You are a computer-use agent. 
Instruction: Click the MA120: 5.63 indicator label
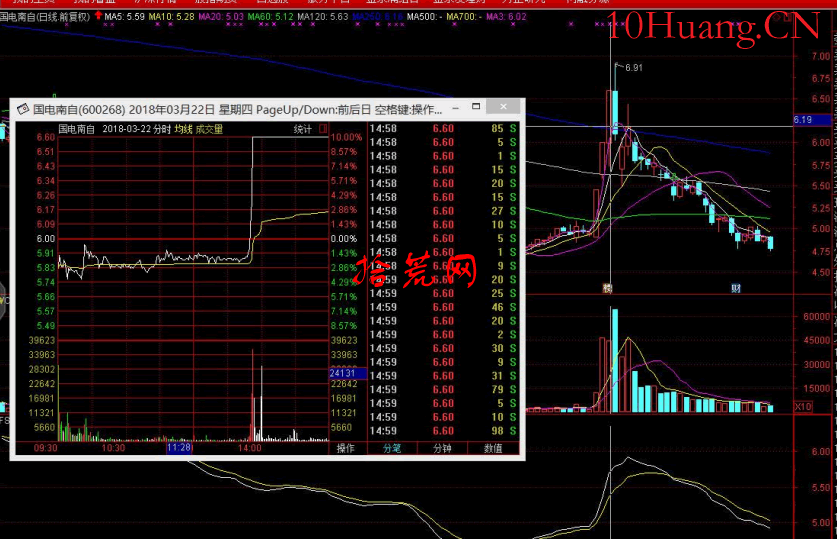pos(322,17)
